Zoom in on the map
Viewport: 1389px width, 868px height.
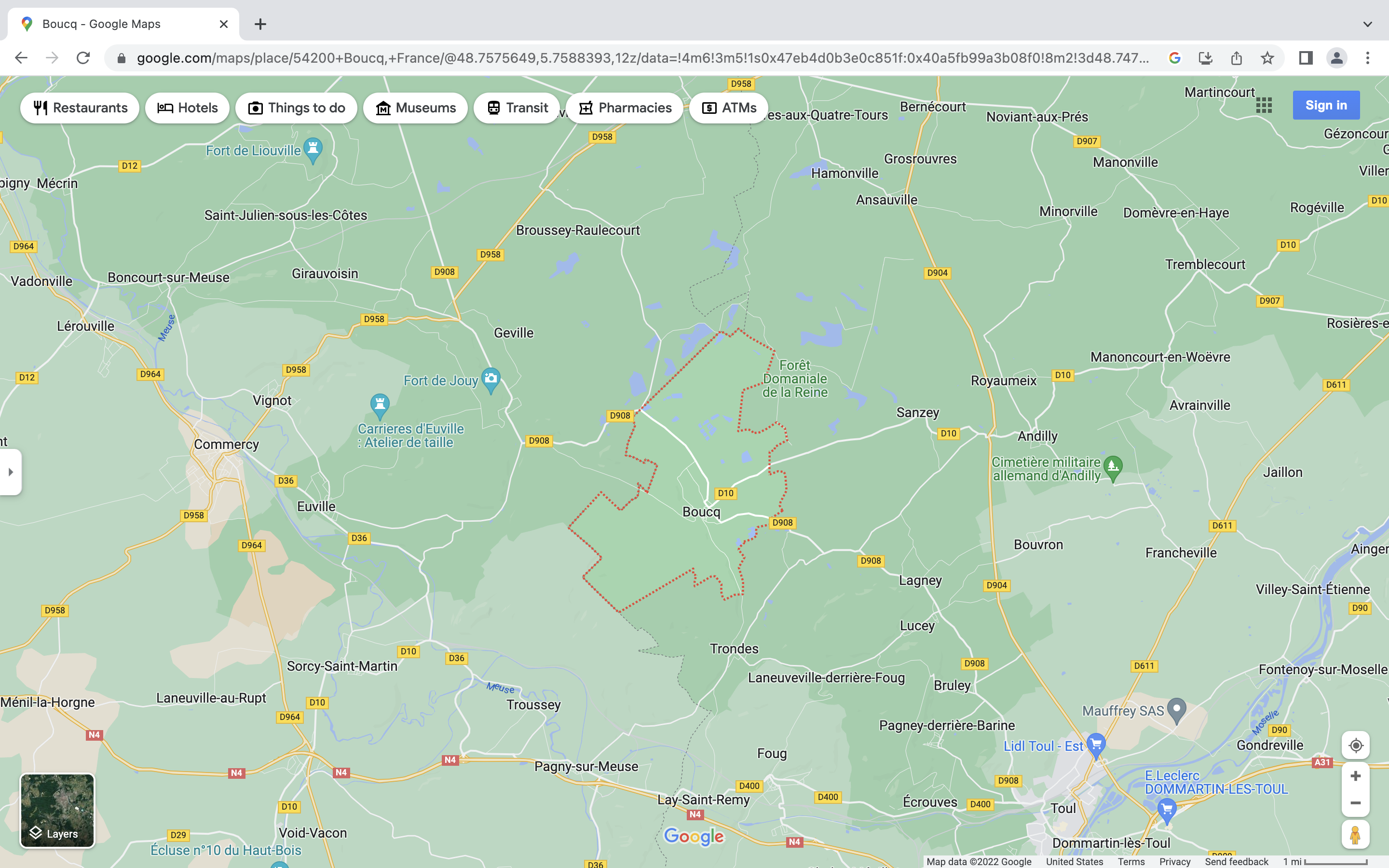pyautogui.click(x=1356, y=776)
